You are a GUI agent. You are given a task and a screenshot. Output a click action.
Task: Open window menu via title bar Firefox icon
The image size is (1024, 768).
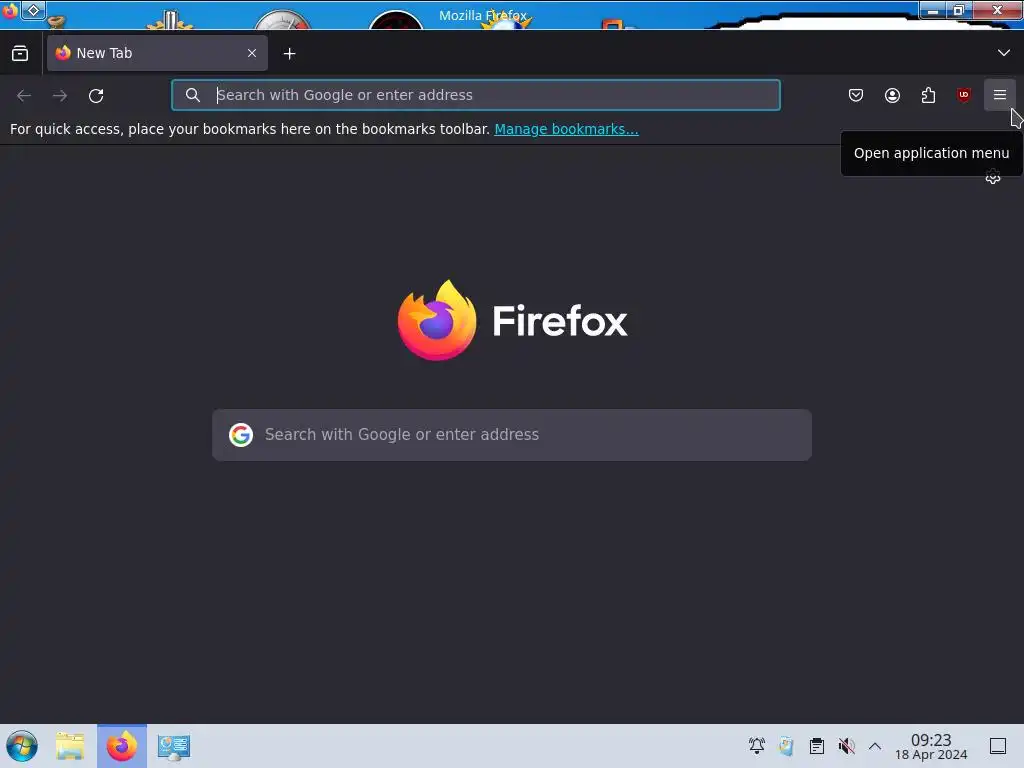click(x=10, y=10)
